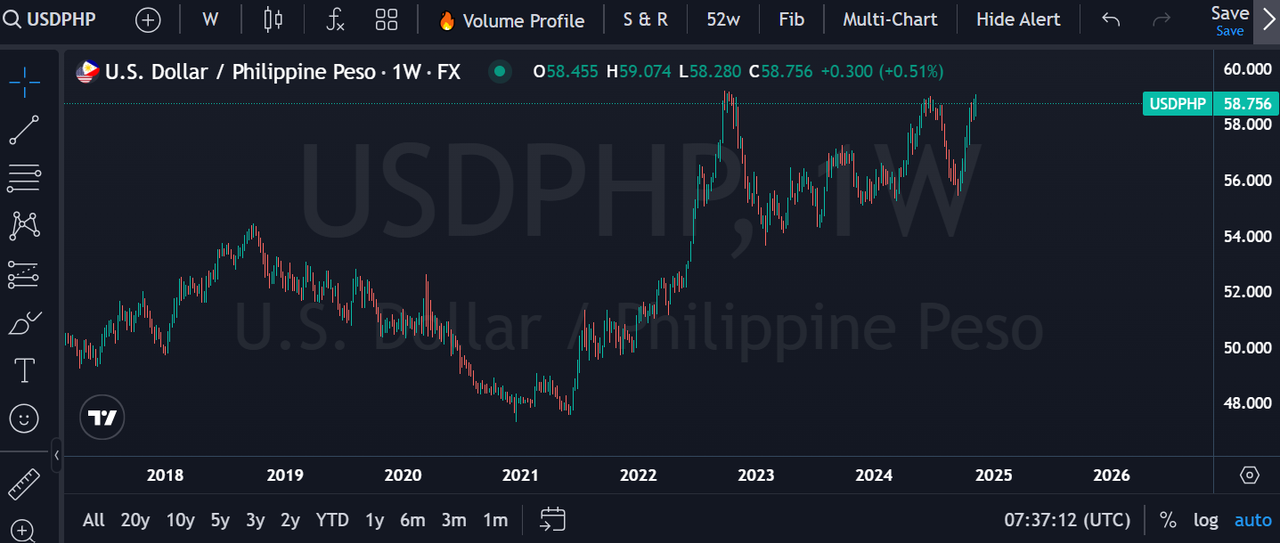This screenshot has width=1280, height=543.
Task: Click the Fib button
Action: click(x=791, y=20)
